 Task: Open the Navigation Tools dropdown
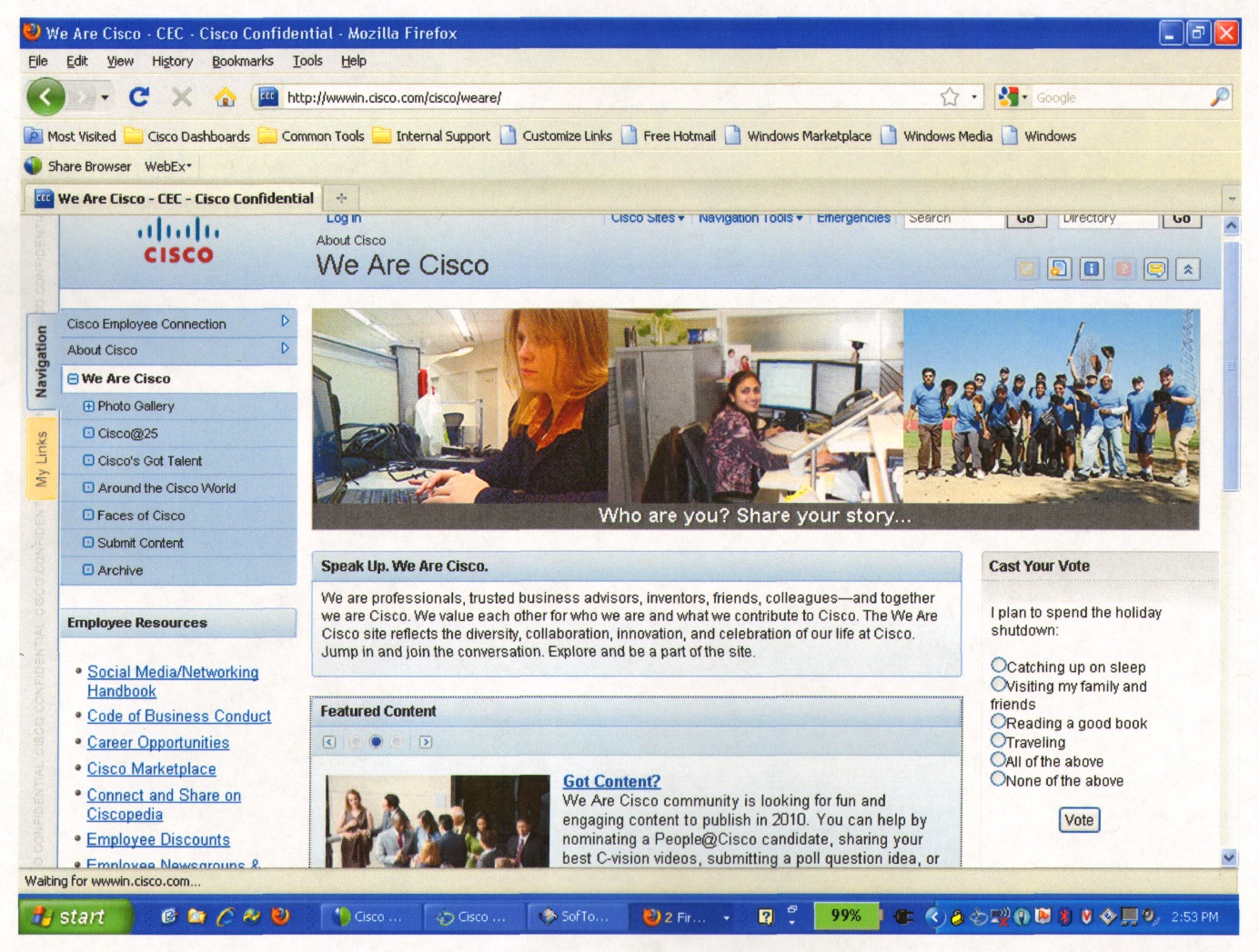750,218
